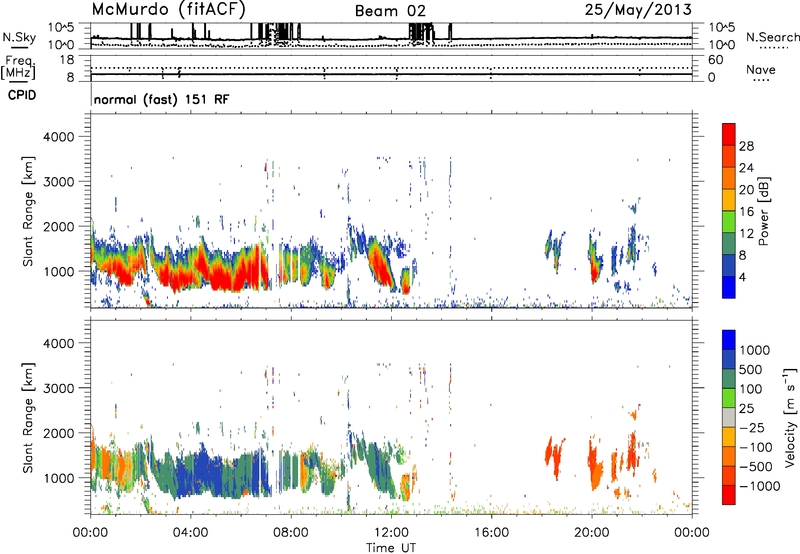Click the -1000 label on velocity colorbar
Image resolution: width=800 pixels, height=554 pixels.
coord(760,486)
